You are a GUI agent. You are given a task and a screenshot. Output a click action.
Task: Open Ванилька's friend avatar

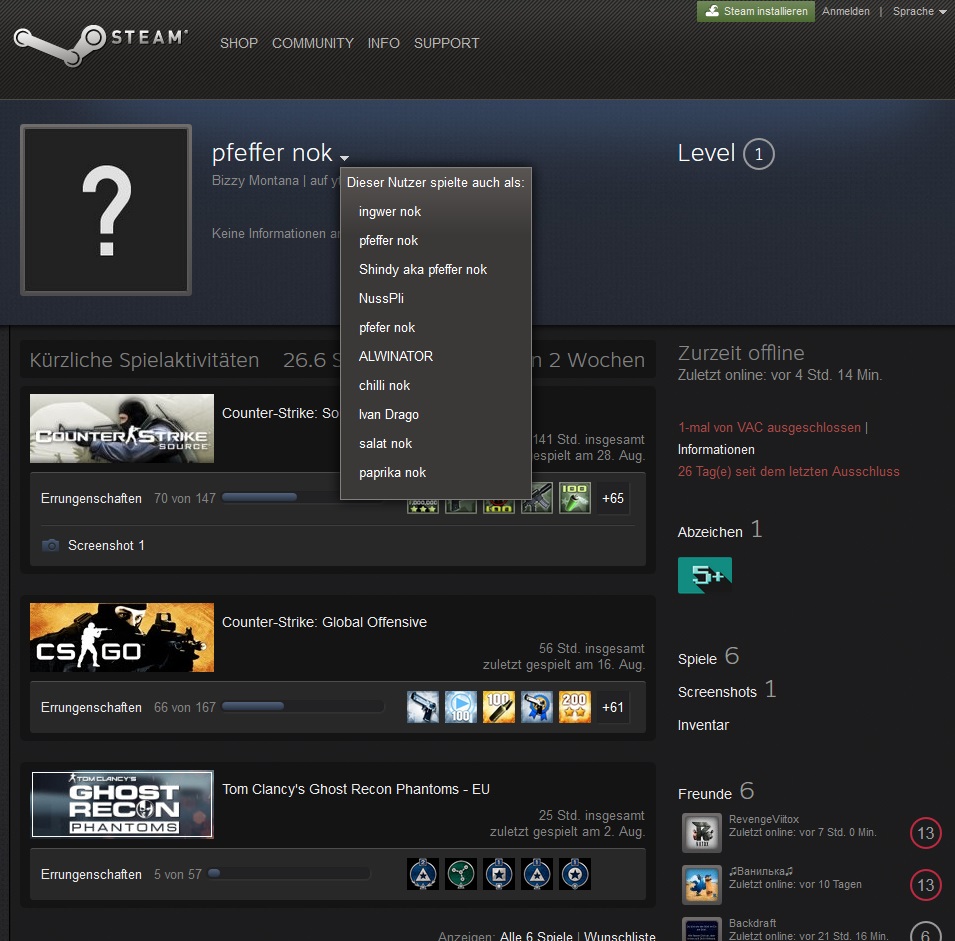[x=702, y=884]
